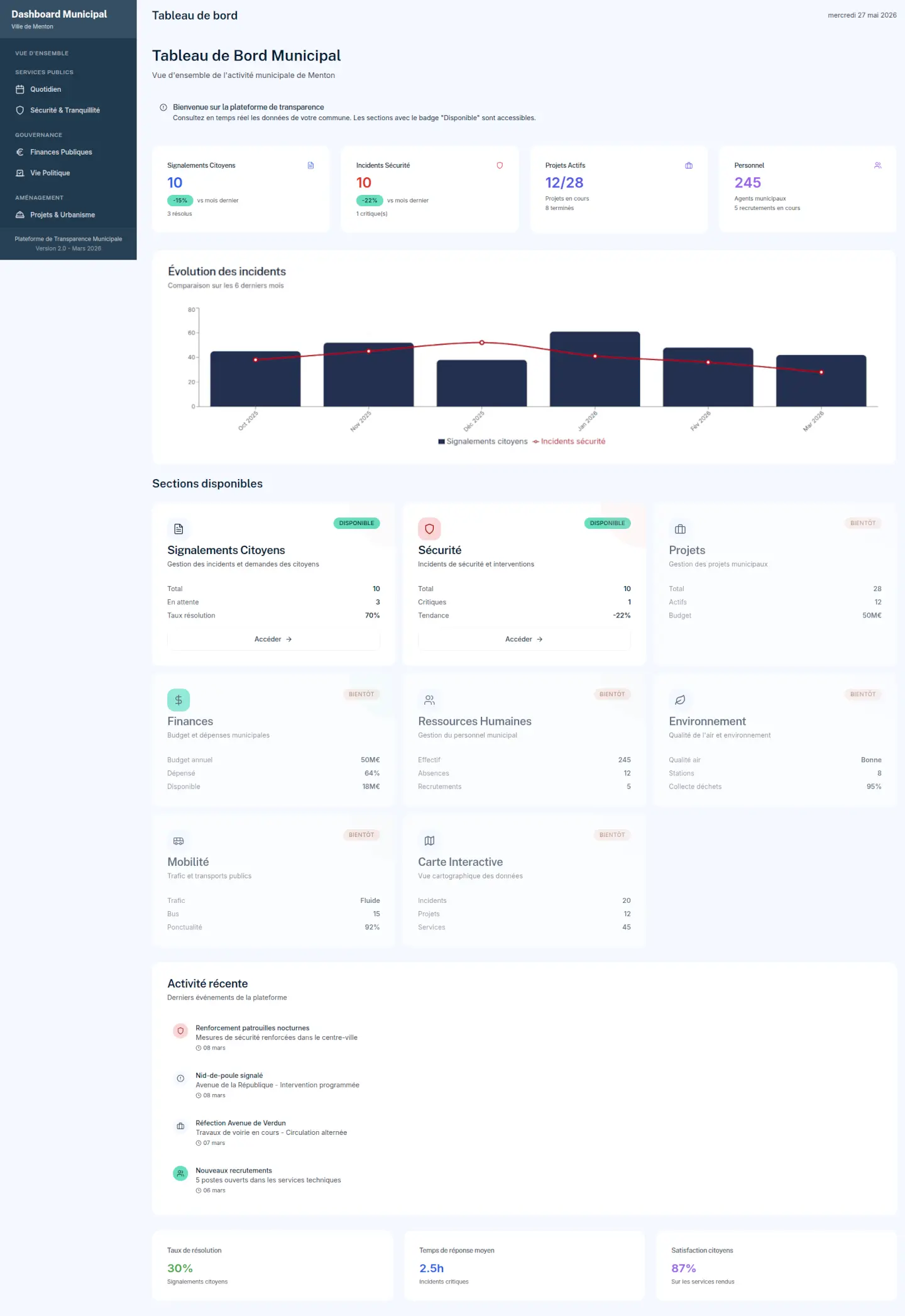The height and width of the screenshot is (1316, 905).
Task: Click Accéder button in Signalements Citoyens card
Action: pyautogui.click(x=273, y=639)
